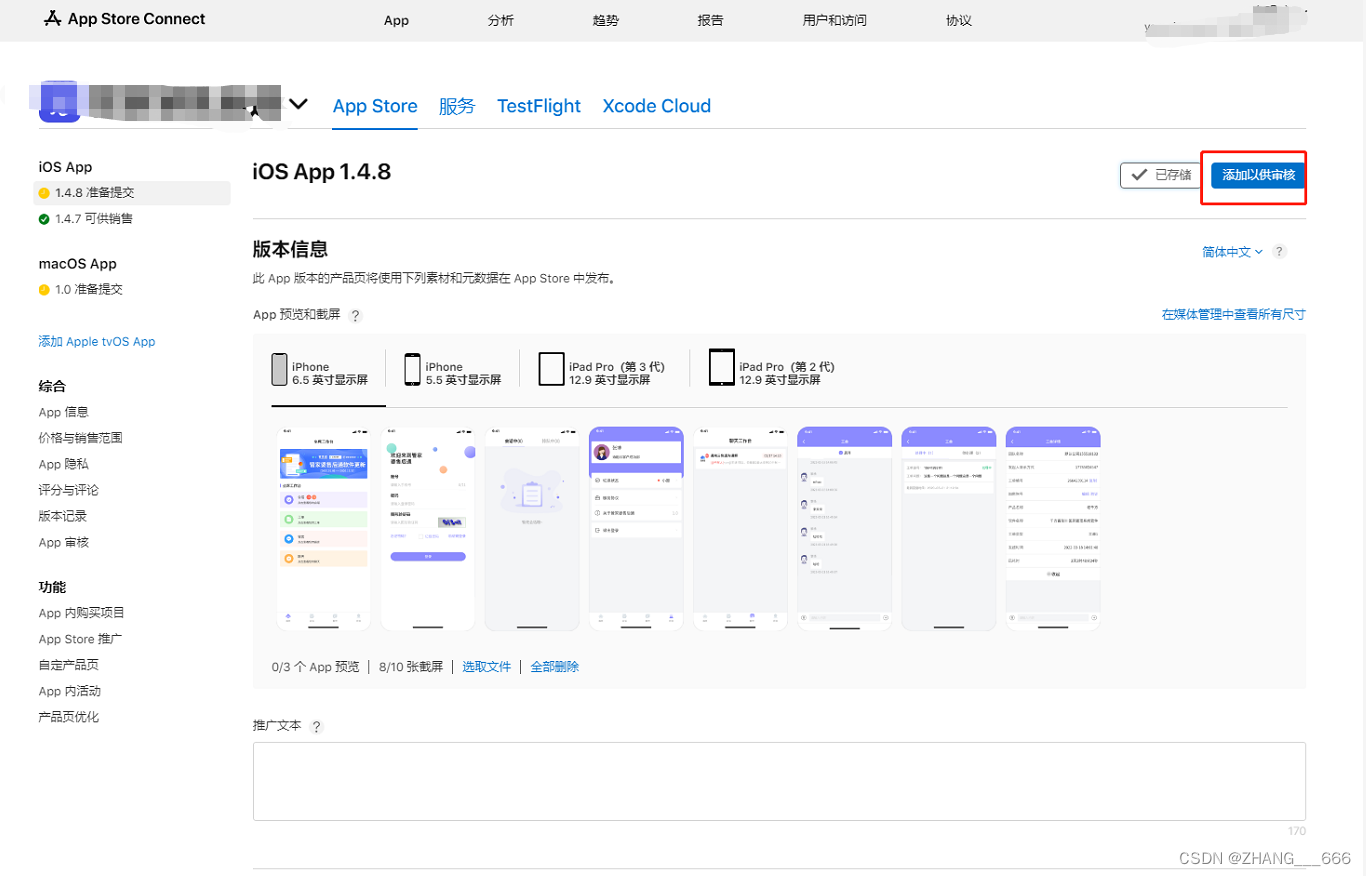
Task: Open 版本记录 in sidebar
Action: [x=62, y=516]
